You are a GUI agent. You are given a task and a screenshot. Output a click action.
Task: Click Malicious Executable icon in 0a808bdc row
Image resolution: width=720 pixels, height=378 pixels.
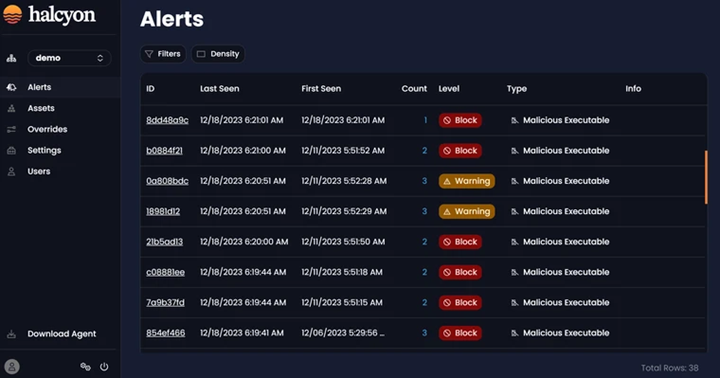coord(515,181)
